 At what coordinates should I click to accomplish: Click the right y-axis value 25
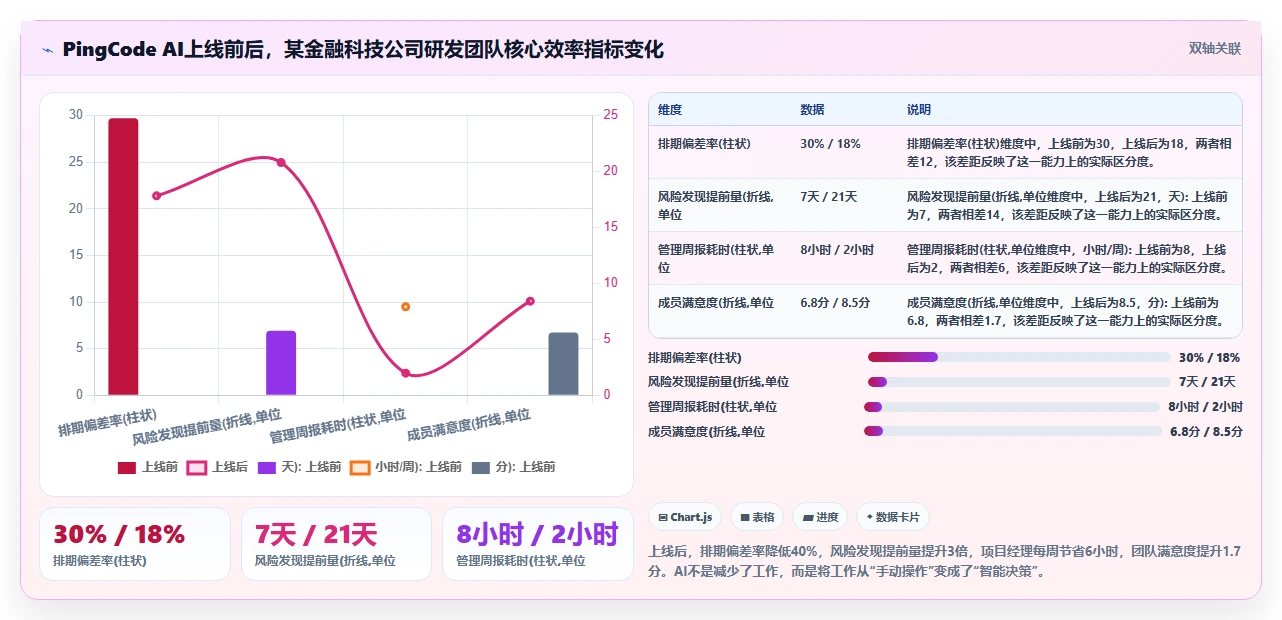(611, 115)
